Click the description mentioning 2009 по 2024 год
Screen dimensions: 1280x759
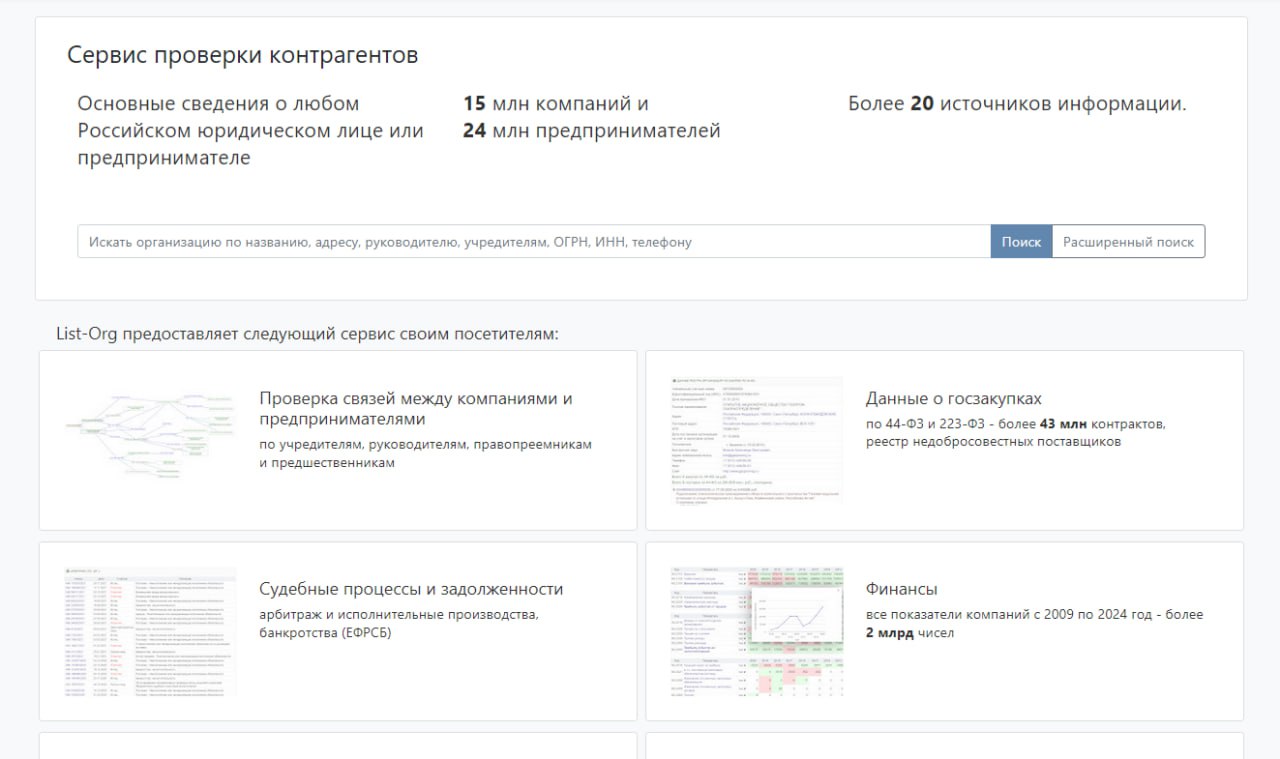[x=1034, y=623]
